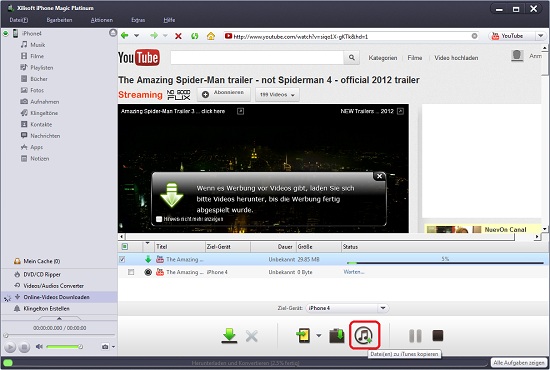Click the YouTube search text box
This screenshot has height=370, width=550.
coord(257,58)
